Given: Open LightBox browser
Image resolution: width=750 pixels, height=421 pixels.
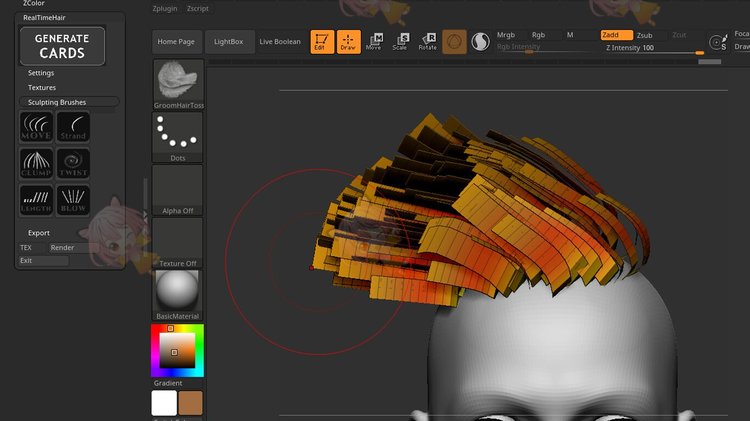Looking at the screenshot, I should (229, 42).
